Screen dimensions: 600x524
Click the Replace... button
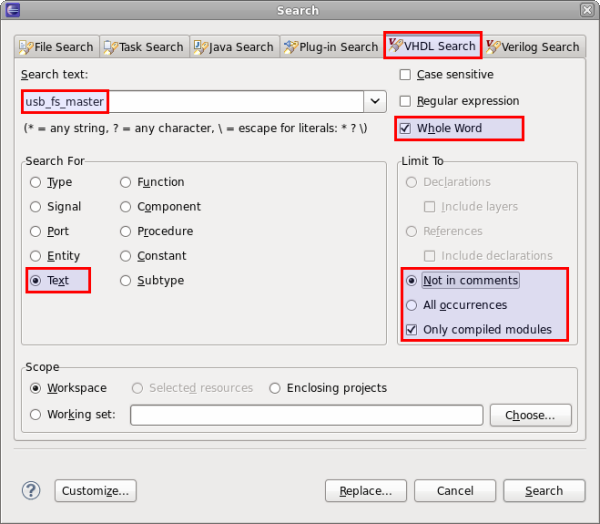[x=366, y=491]
